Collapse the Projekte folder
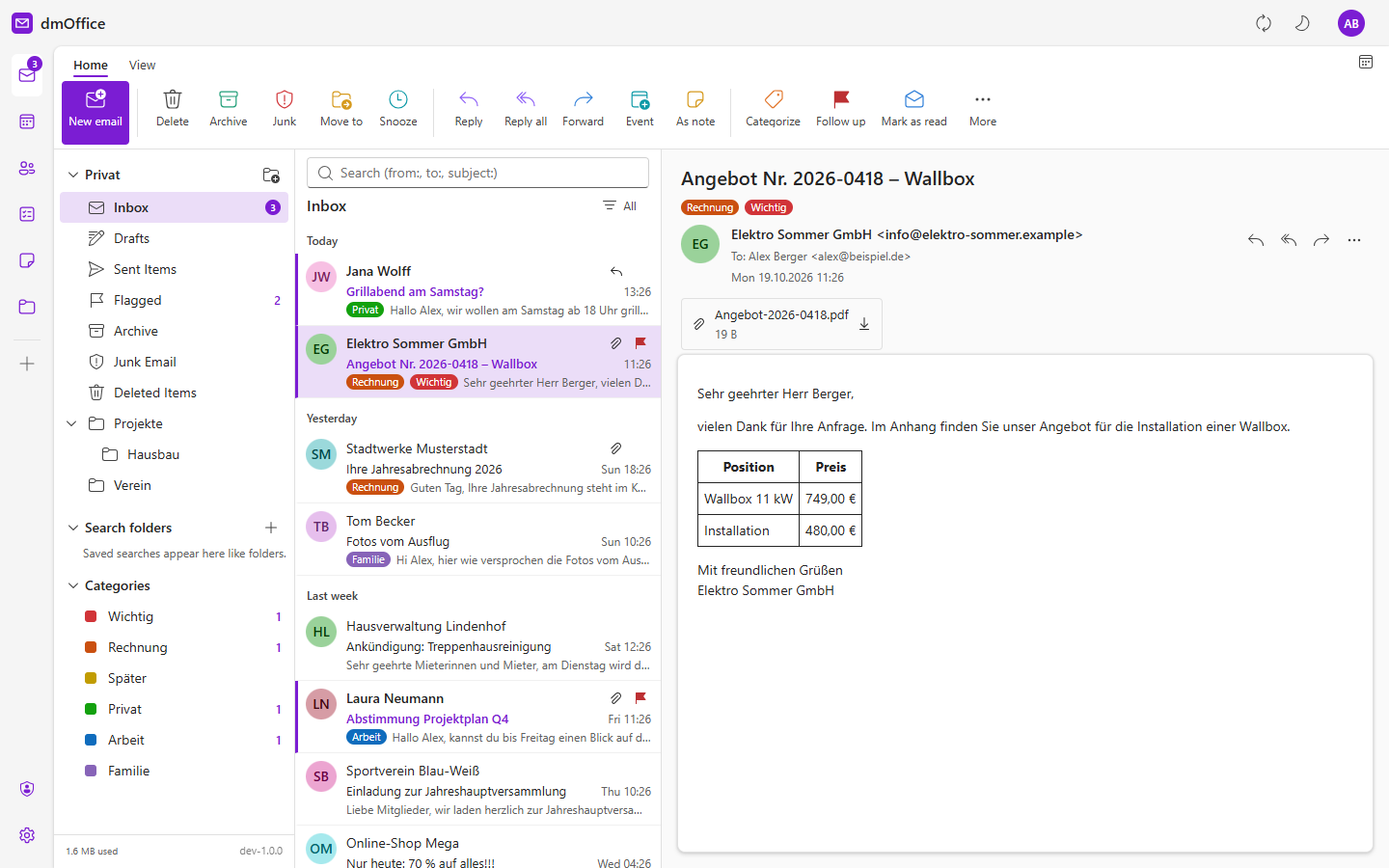Viewport: 1389px width, 868px height. click(71, 423)
